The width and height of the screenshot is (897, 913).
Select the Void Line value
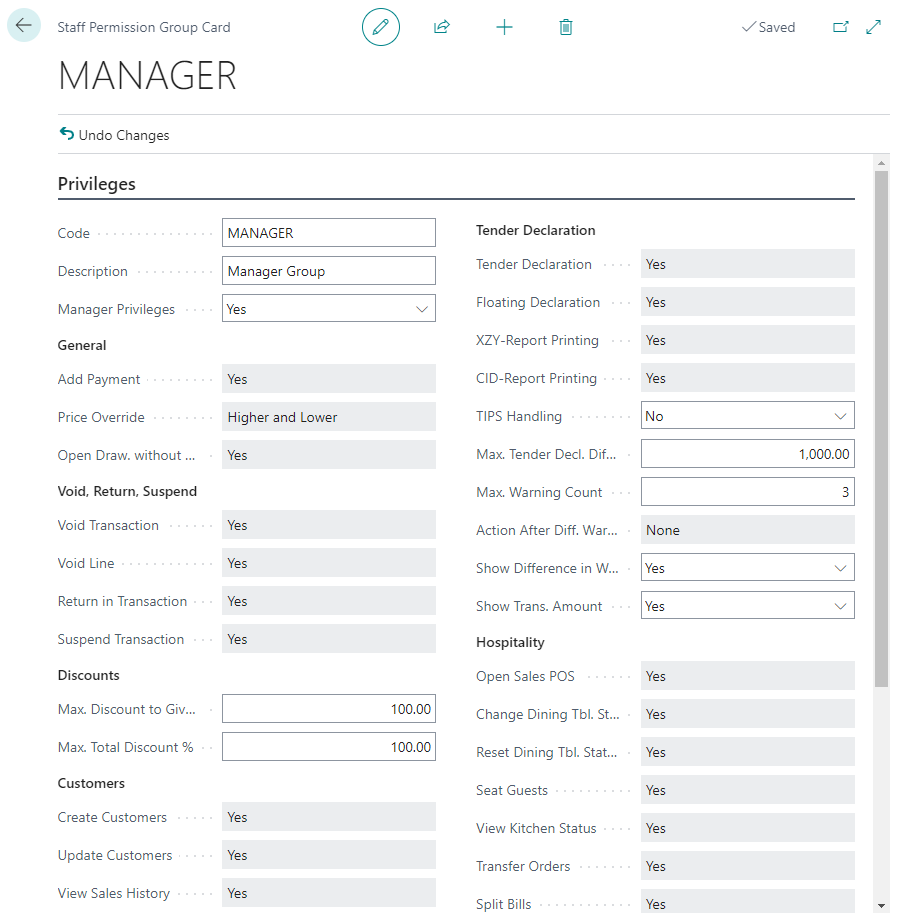(x=329, y=563)
